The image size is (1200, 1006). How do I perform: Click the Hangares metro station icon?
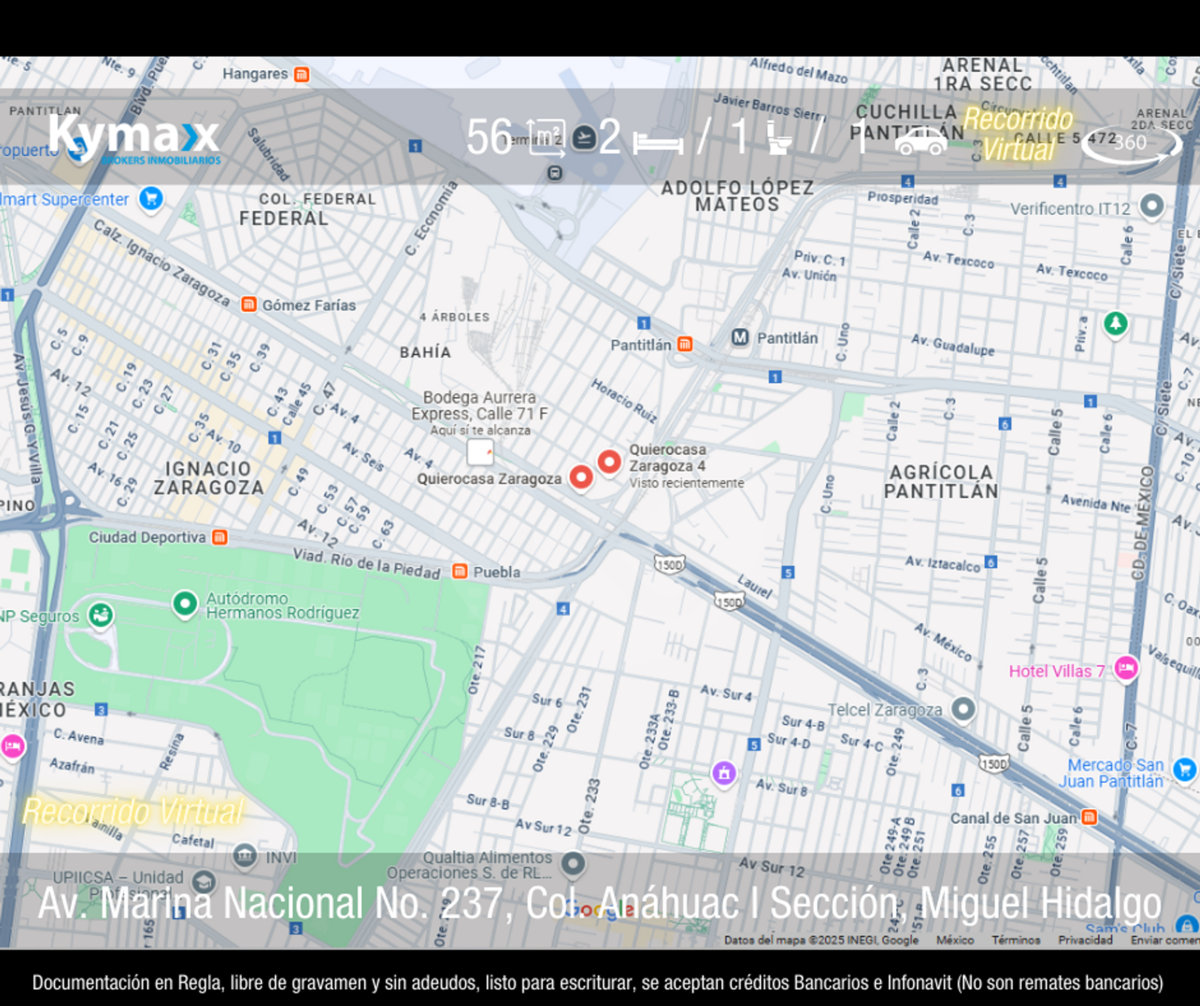[x=301, y=74]
